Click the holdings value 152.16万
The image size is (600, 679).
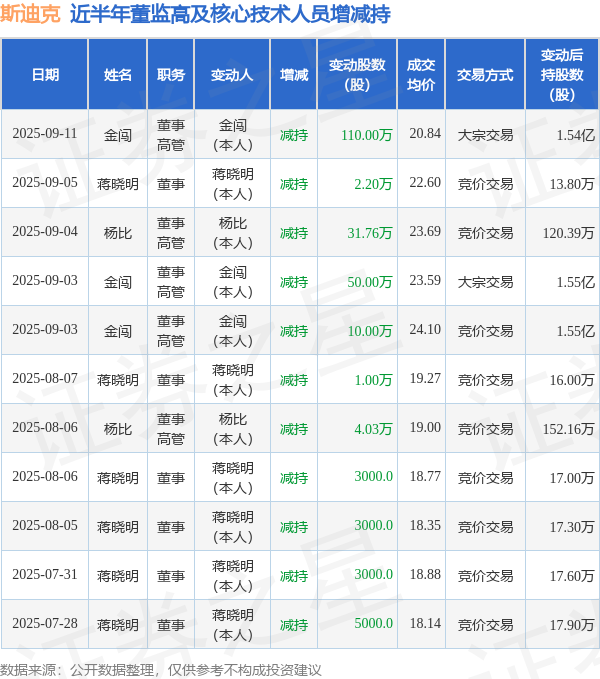[568, 429]
